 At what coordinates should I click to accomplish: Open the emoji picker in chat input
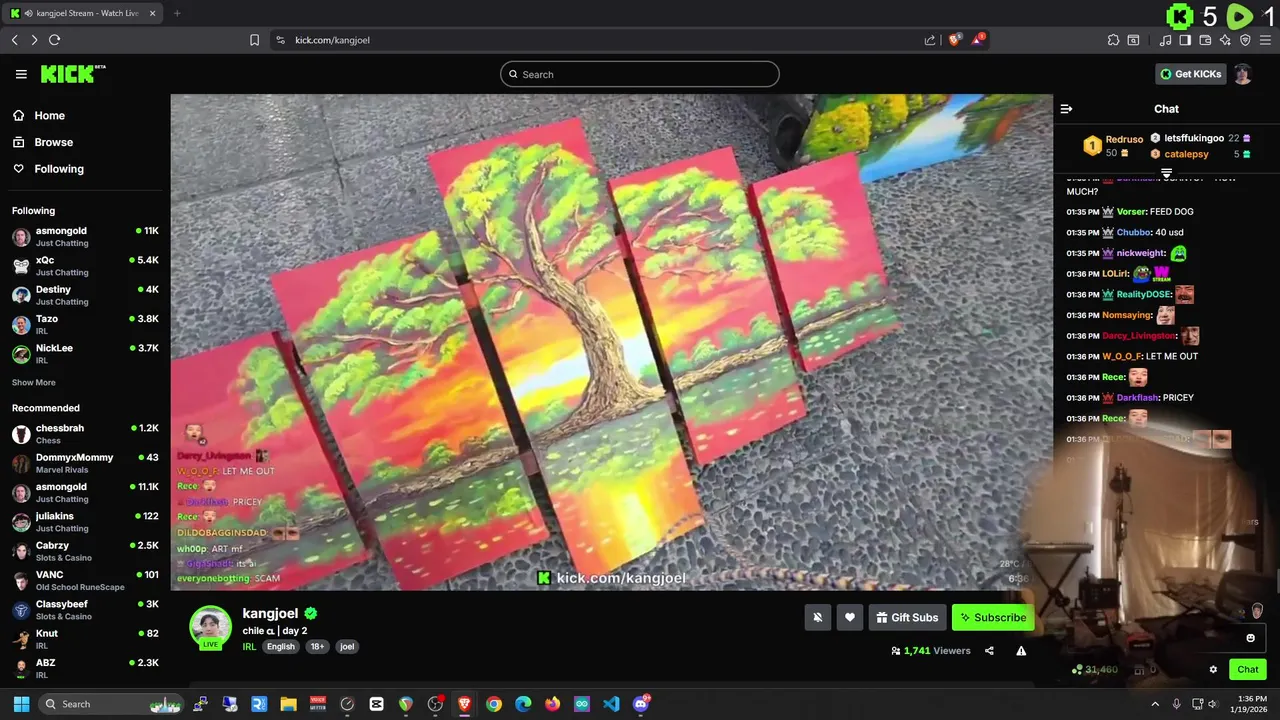pos(1250,638)
